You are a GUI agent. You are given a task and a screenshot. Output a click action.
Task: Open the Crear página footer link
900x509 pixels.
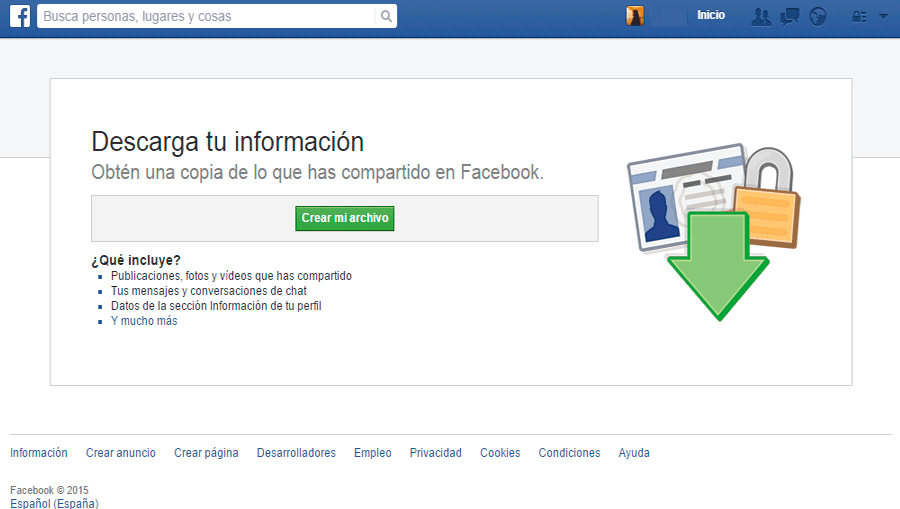pyautogui.click(x=206, y=453)
